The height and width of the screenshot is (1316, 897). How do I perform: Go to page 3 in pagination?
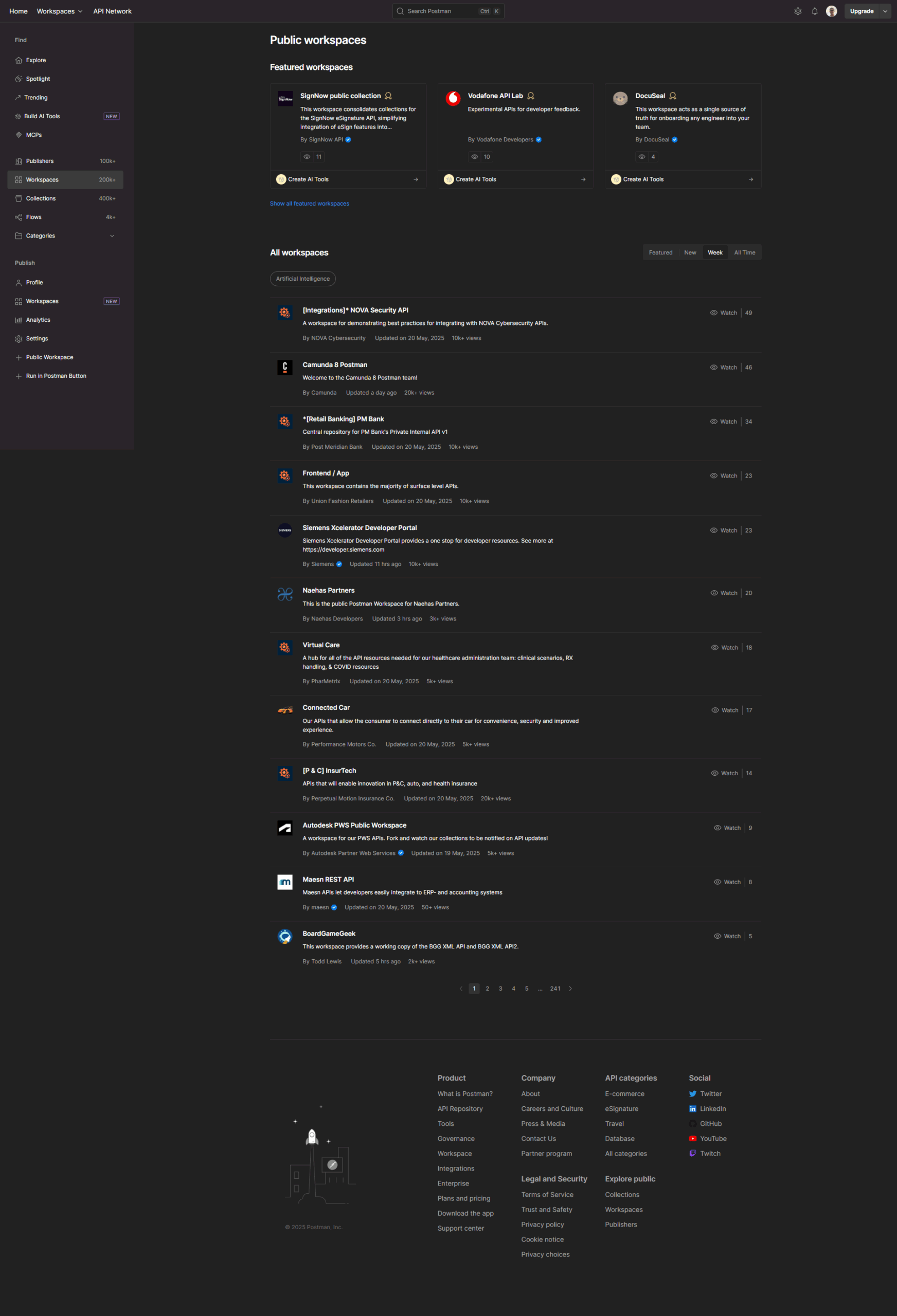500,989
